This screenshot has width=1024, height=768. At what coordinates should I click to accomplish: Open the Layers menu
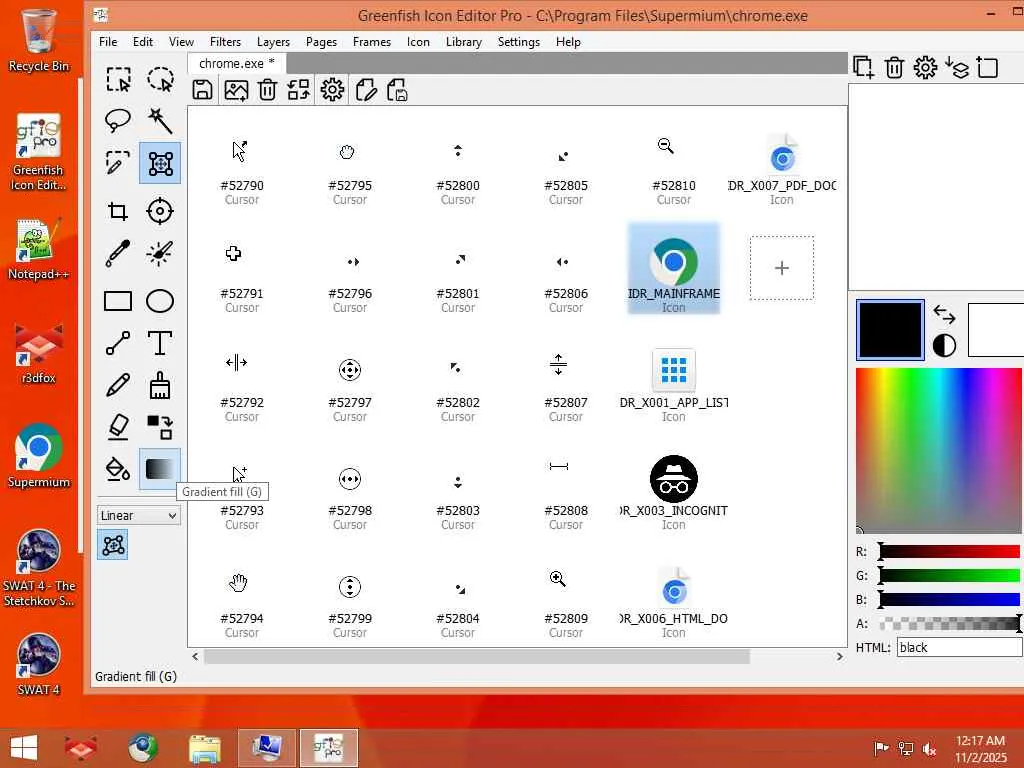(273, 42)
